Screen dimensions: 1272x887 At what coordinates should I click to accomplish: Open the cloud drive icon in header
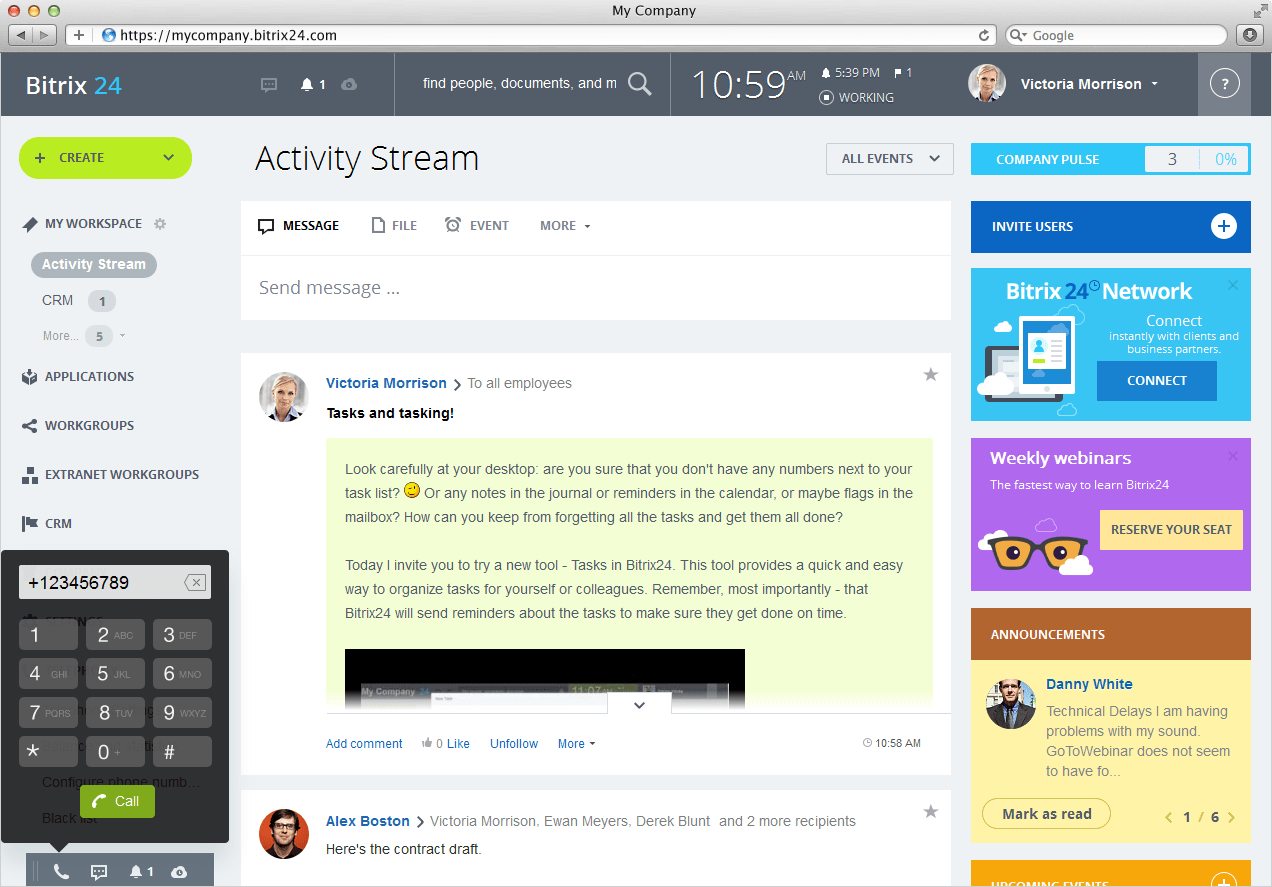point(349,85)
